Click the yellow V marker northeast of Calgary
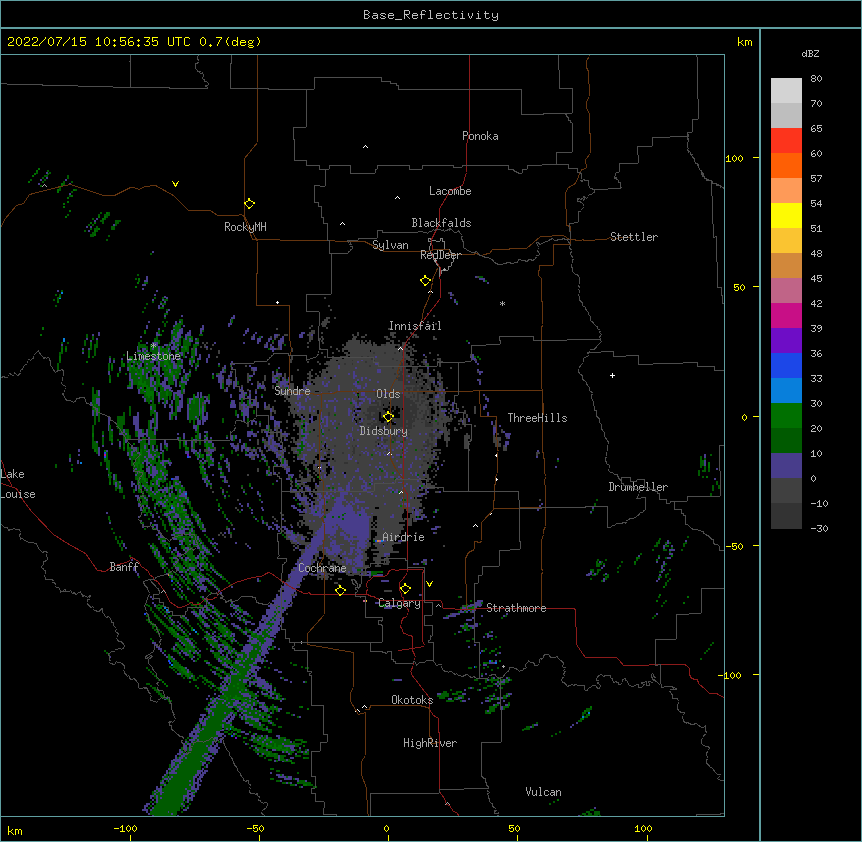 (x=429, y=584)
